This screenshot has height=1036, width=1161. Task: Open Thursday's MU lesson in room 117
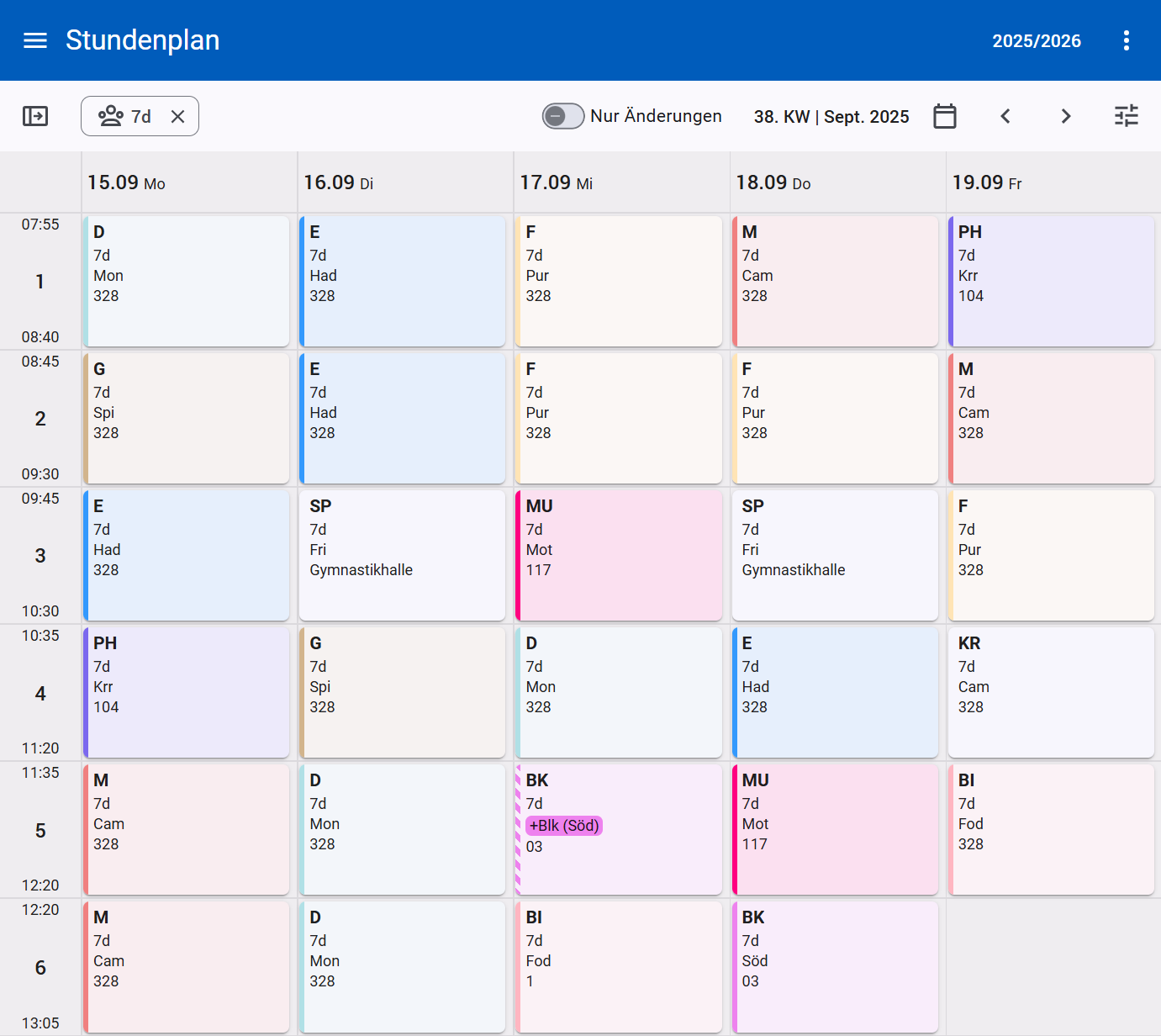(x=835, y=829)
